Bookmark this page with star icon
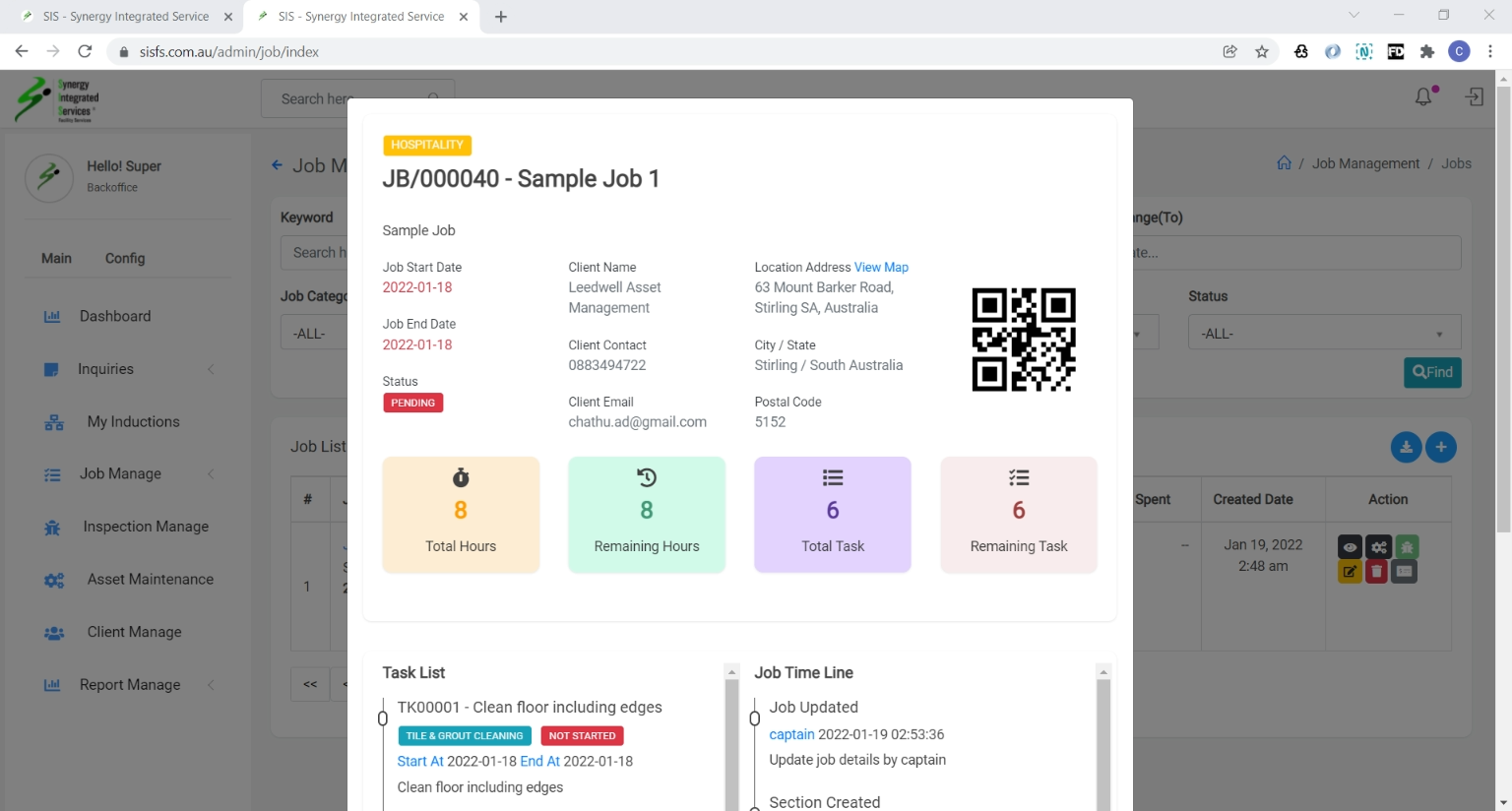The width and height of the screenshot is (1512, 811). coord(1262,52)
